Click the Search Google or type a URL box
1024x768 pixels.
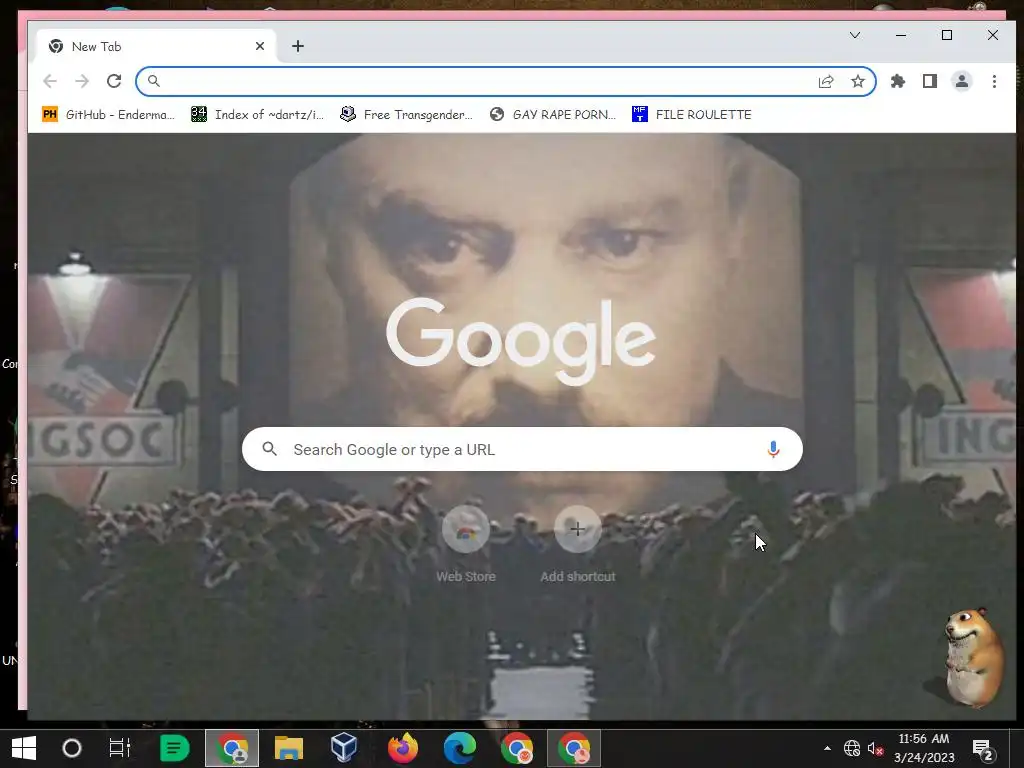(522, 449)
